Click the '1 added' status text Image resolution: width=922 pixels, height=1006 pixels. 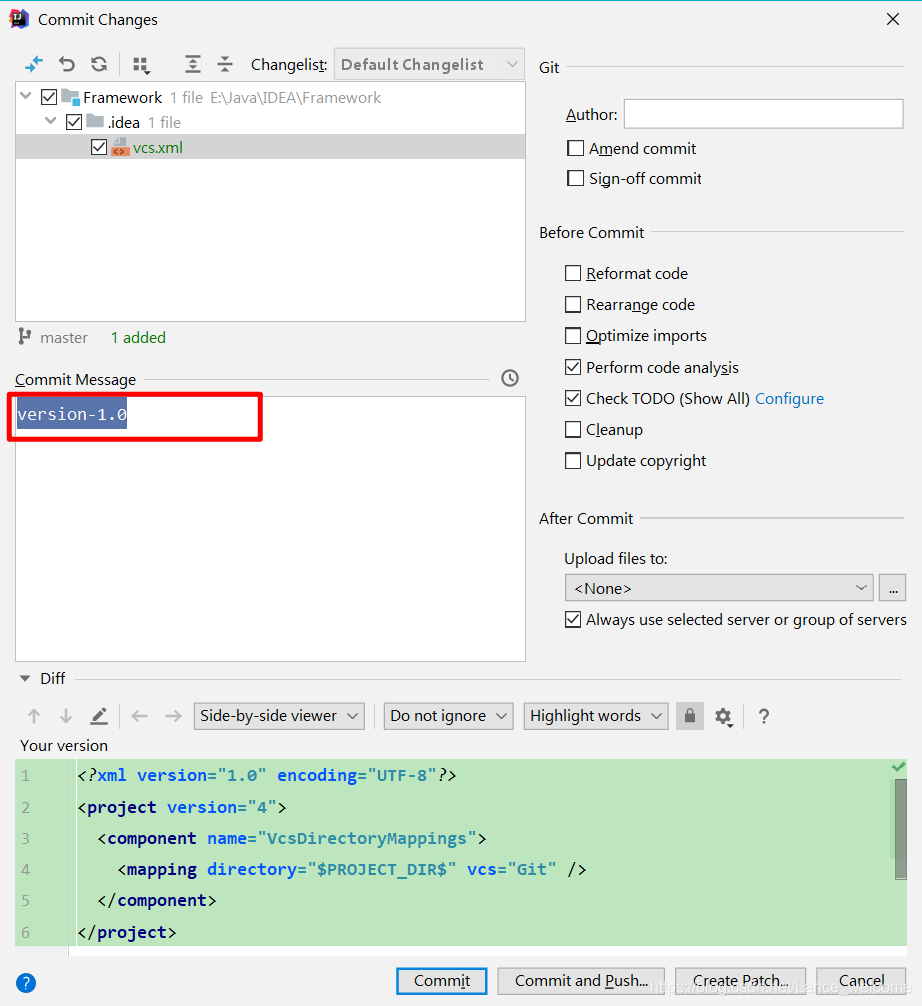point(138,337)
